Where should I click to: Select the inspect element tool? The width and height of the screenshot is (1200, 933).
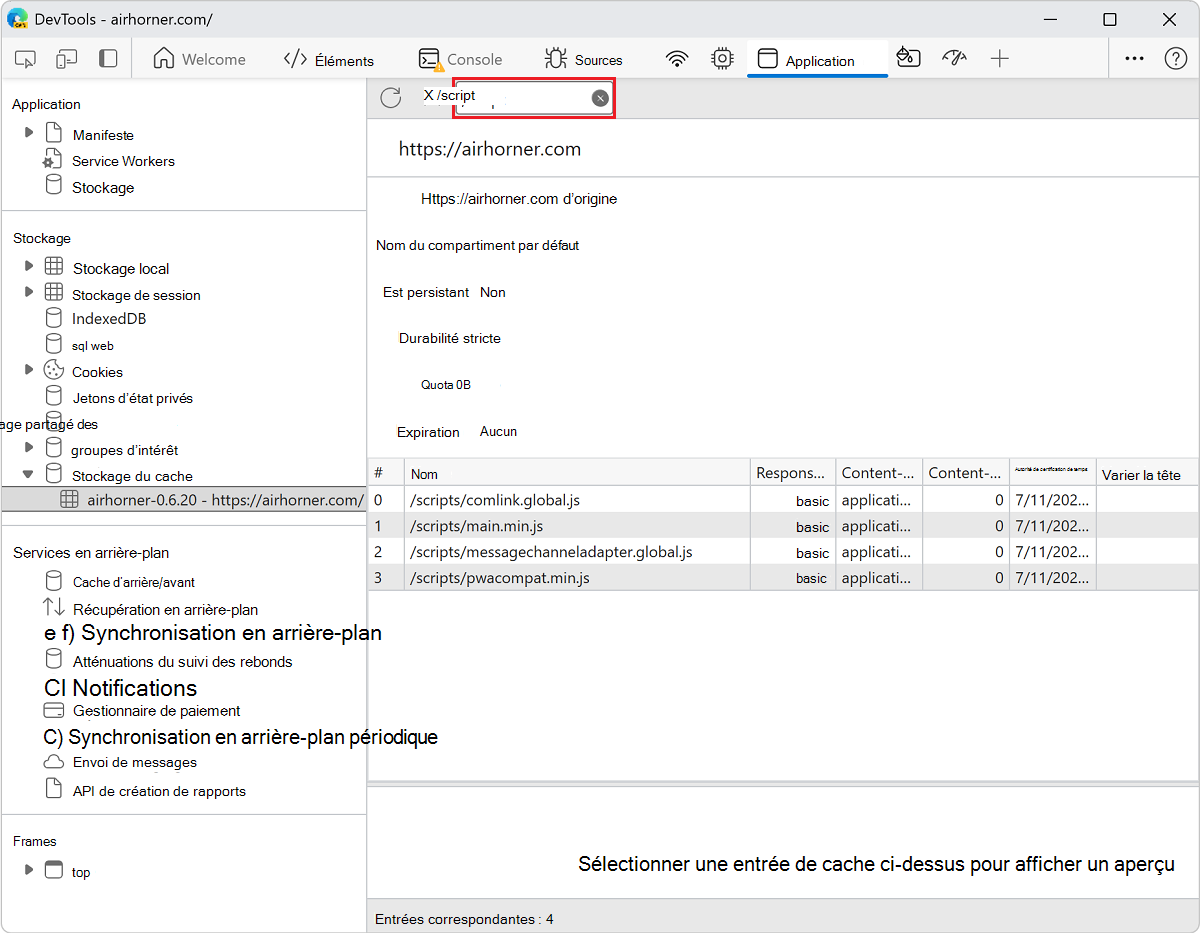pyautogui.click(x=25, y=59)
